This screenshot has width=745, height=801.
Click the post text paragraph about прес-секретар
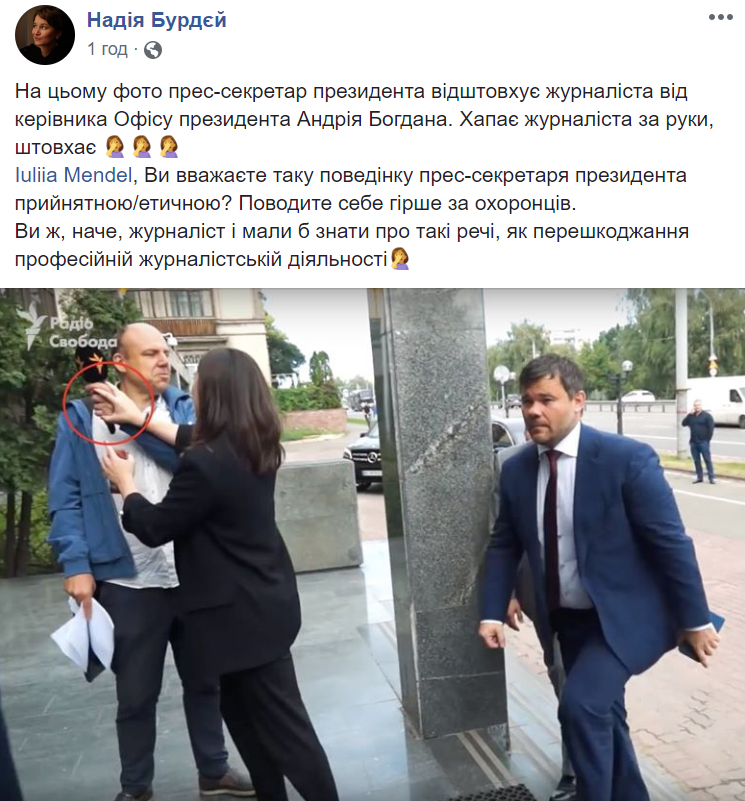[x=364, y=119]
